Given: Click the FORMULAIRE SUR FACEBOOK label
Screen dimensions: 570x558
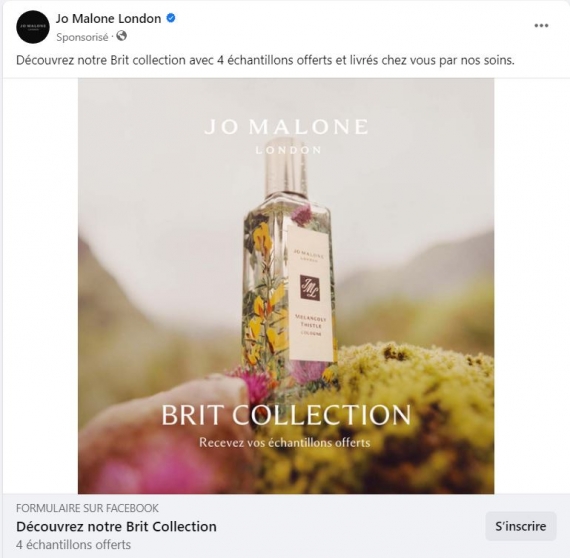Looking at the screenshot, I should [x=87, y=508].
